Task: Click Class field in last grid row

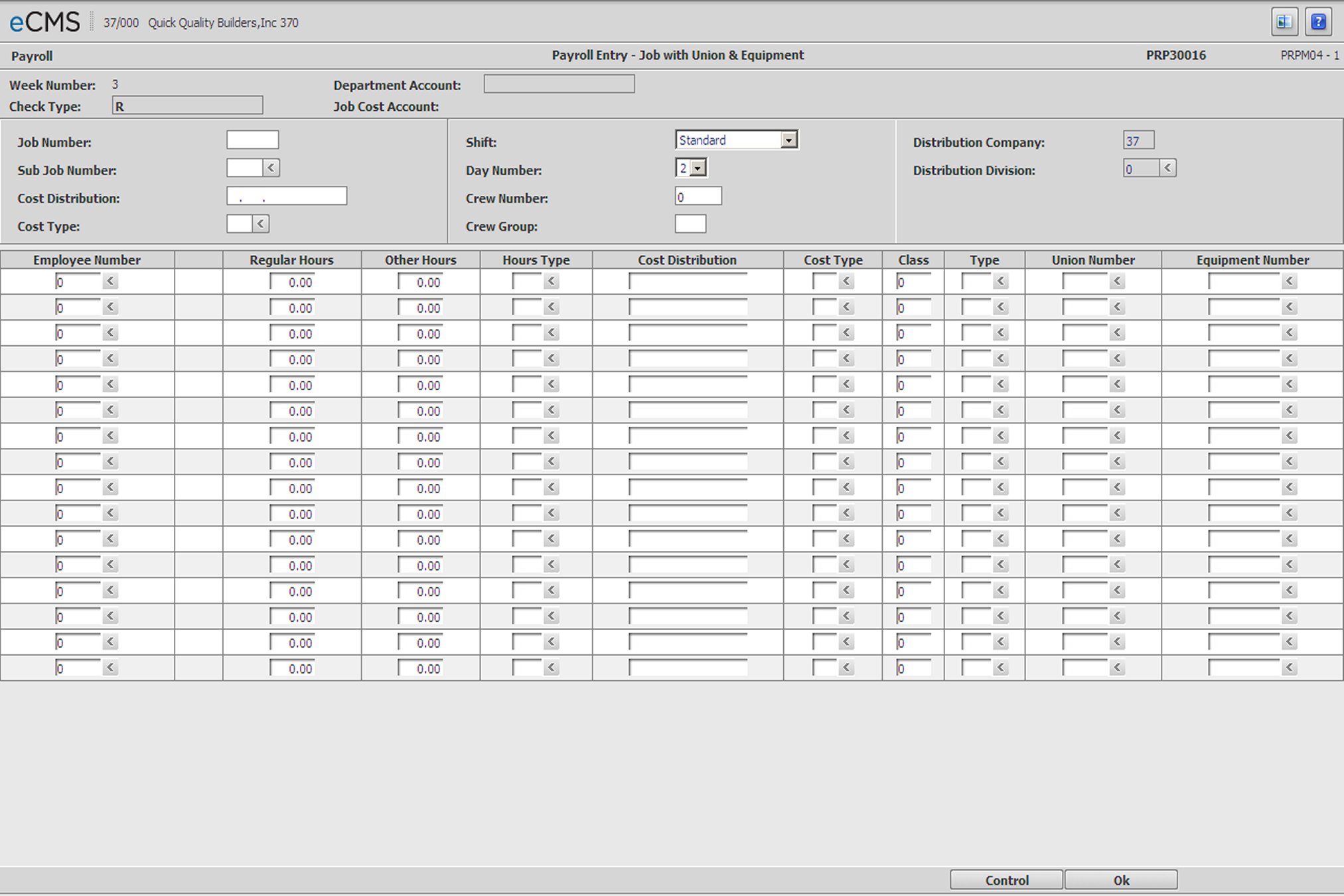Action: coord(913,668)
